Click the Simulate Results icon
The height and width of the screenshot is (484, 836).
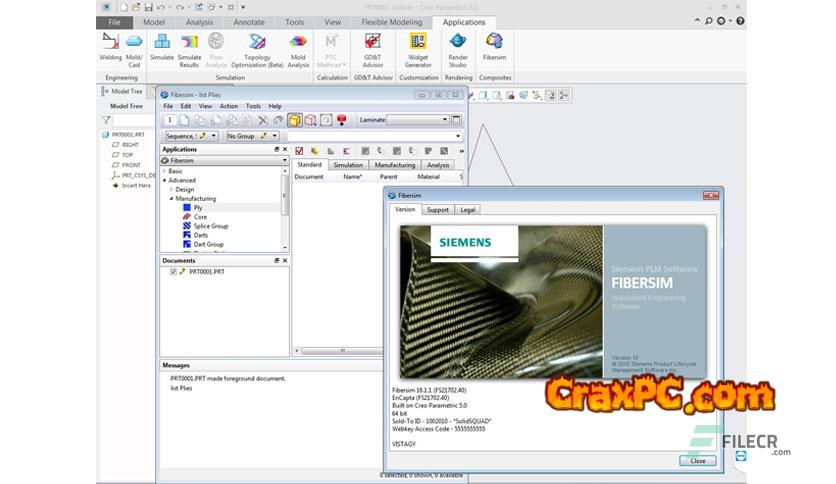[189, 47]
